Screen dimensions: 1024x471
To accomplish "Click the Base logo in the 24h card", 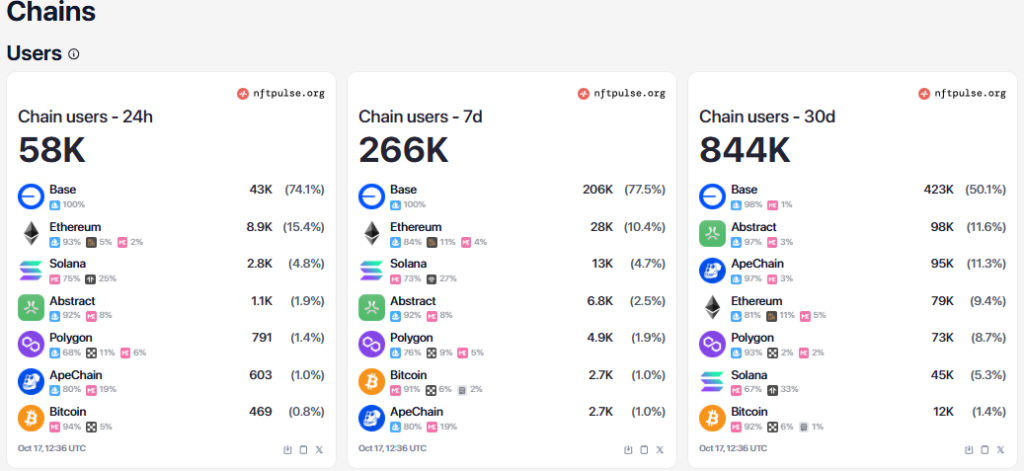I will click(31, 196).
